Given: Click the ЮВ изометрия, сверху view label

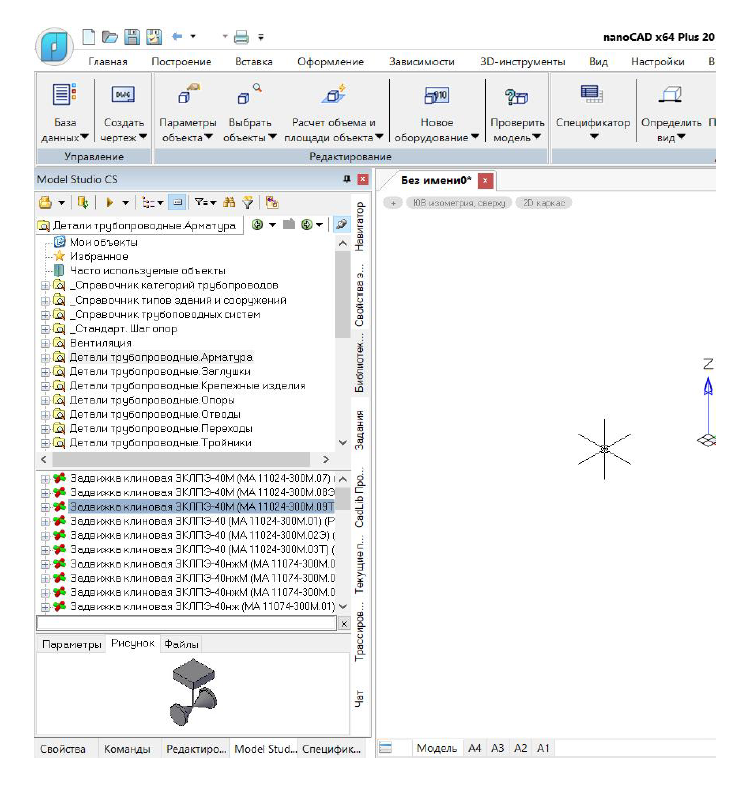Looking at the screenshot, I should pos(459,203).
